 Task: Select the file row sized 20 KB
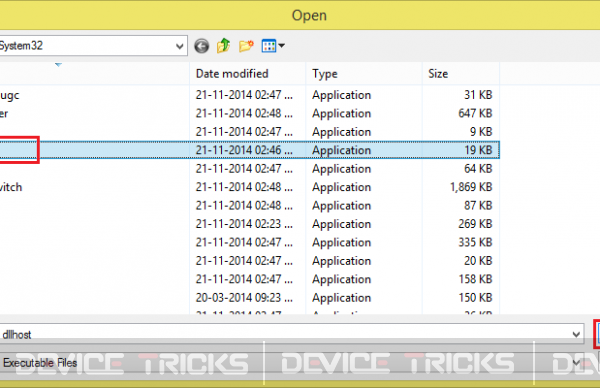pyautogui.click(x=249, y=261)
